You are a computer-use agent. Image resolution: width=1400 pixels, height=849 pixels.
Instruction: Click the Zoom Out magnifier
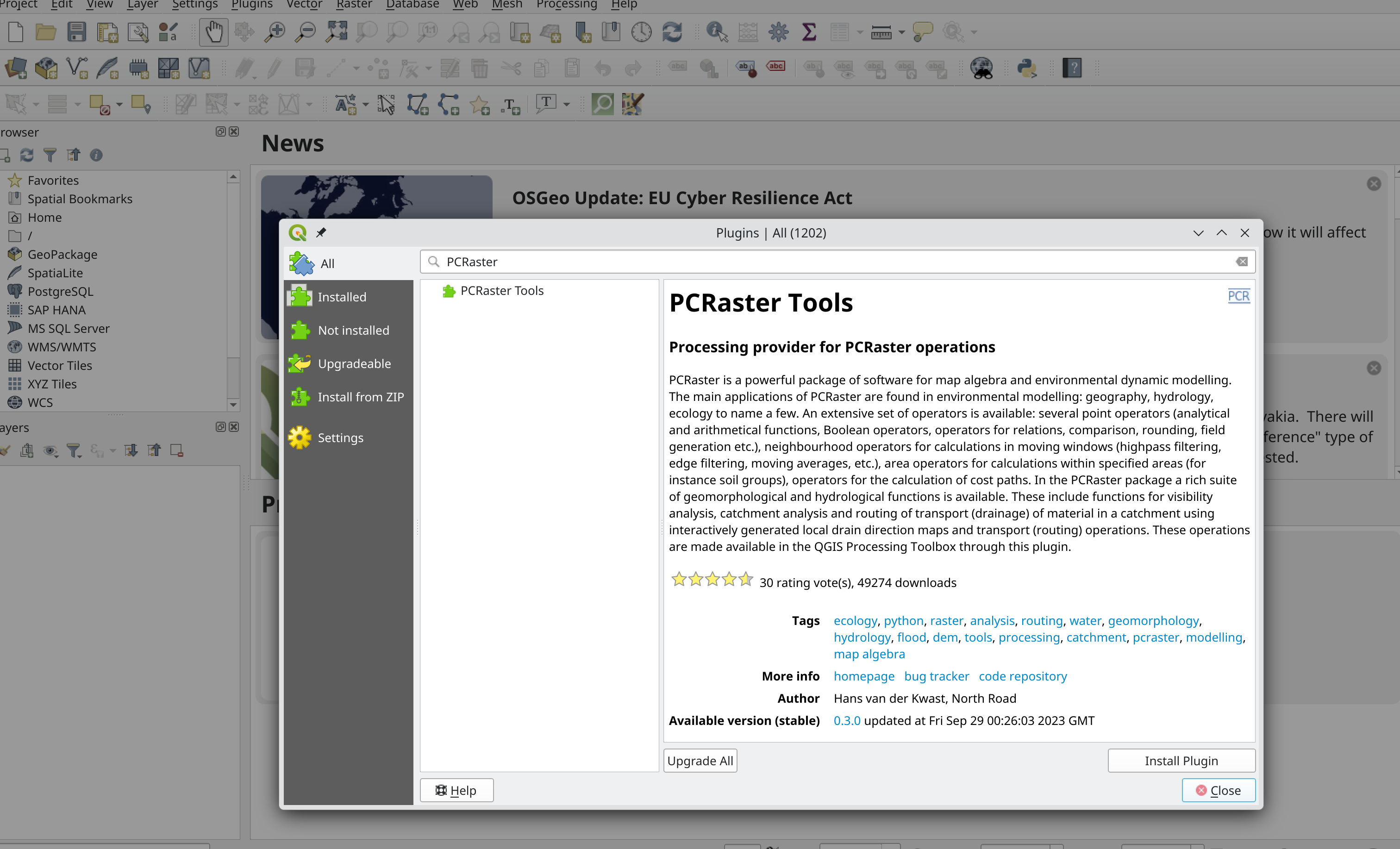306,32
